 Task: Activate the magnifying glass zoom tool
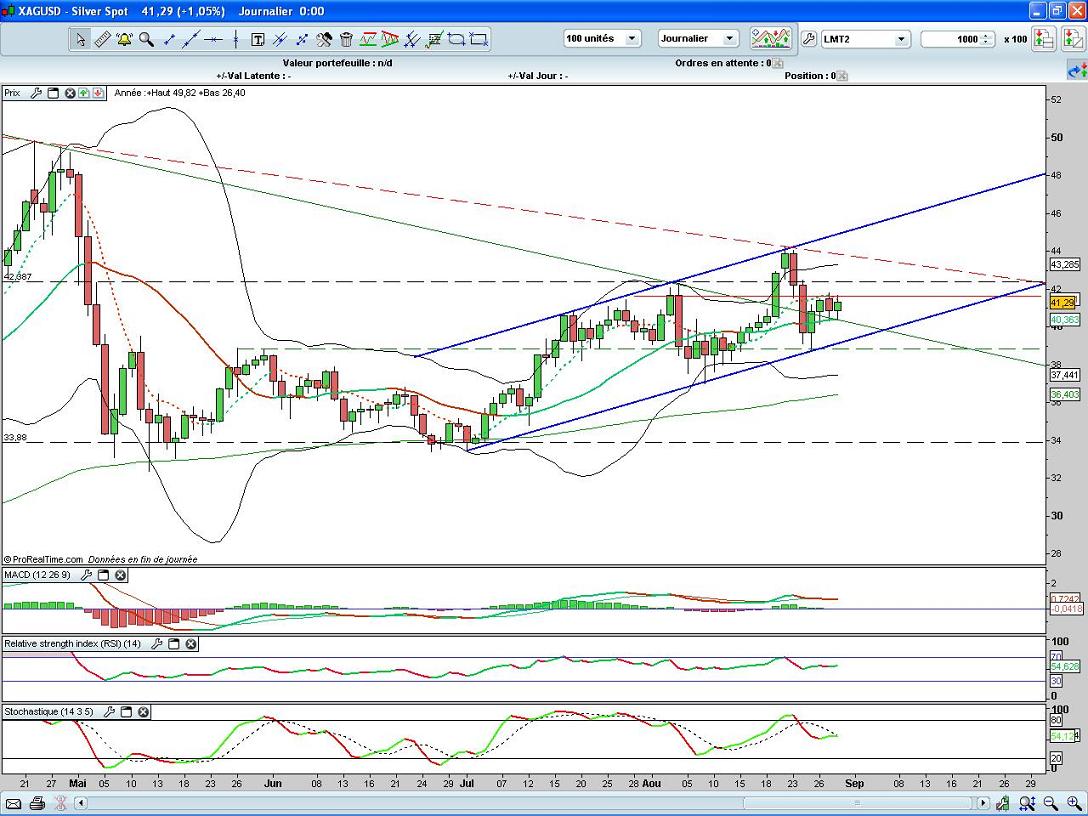pos(146,39)
